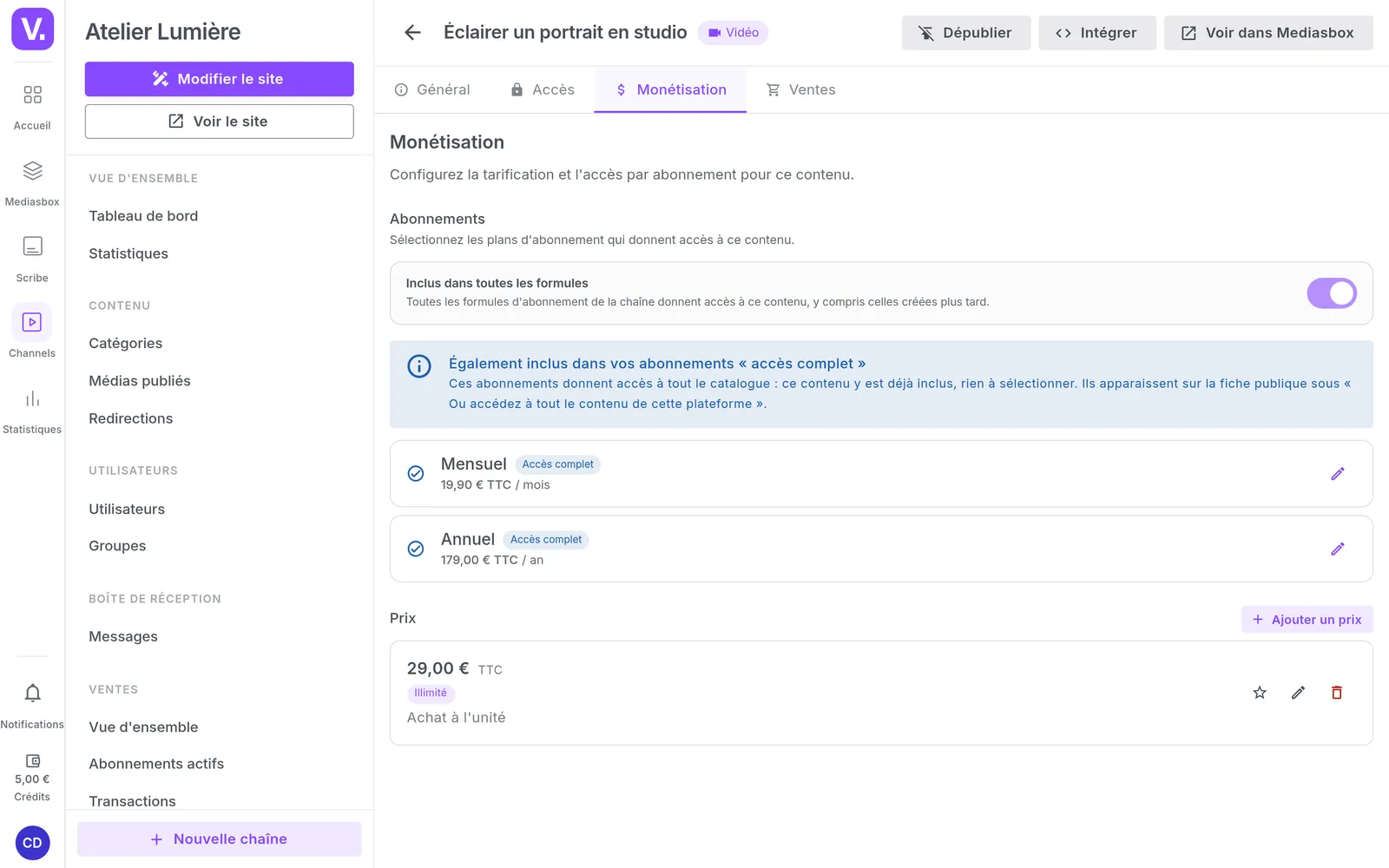Click Voir dans Mediasbox button

[1268, 33]
